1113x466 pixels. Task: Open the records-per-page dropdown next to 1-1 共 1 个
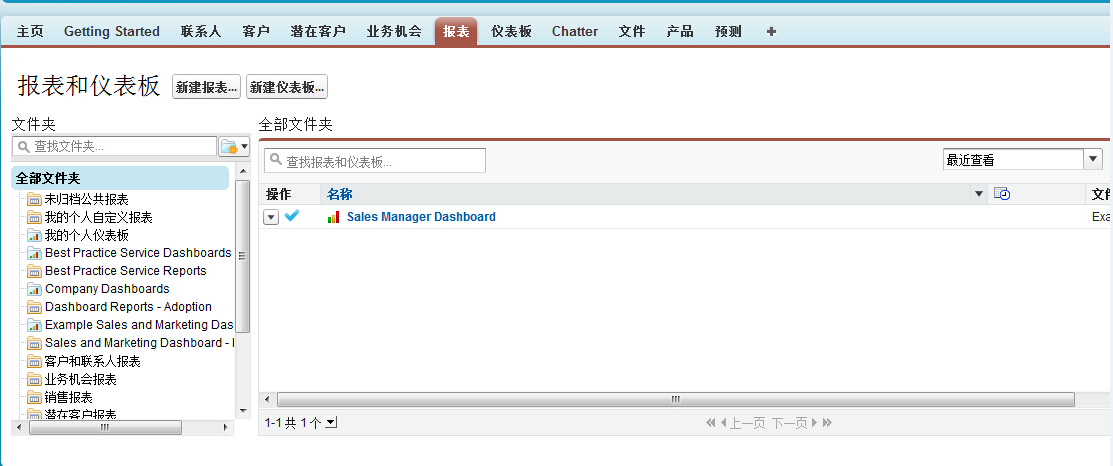[x=332, y=423]
